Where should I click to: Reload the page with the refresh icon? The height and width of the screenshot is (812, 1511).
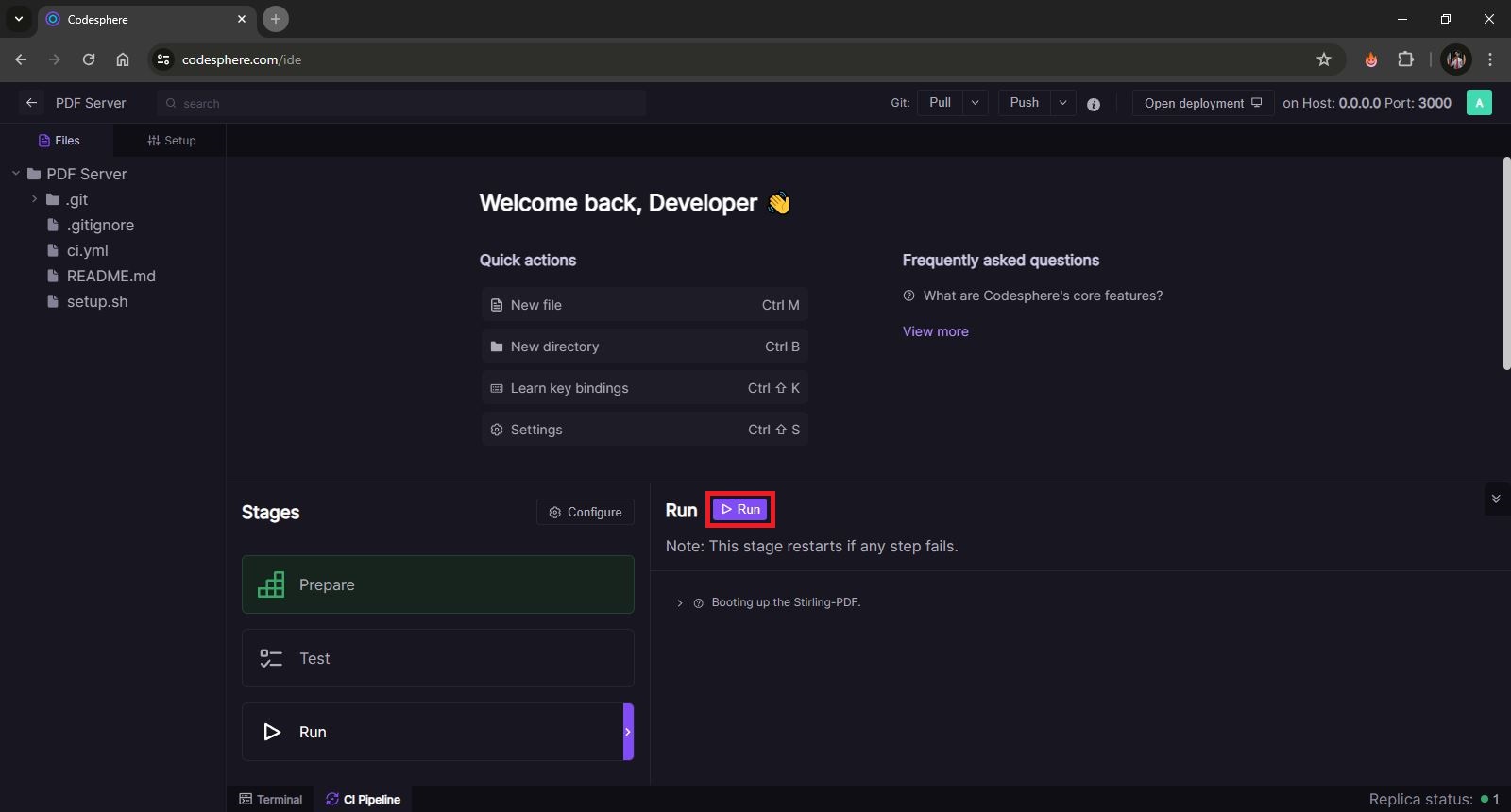pos(89,59)
